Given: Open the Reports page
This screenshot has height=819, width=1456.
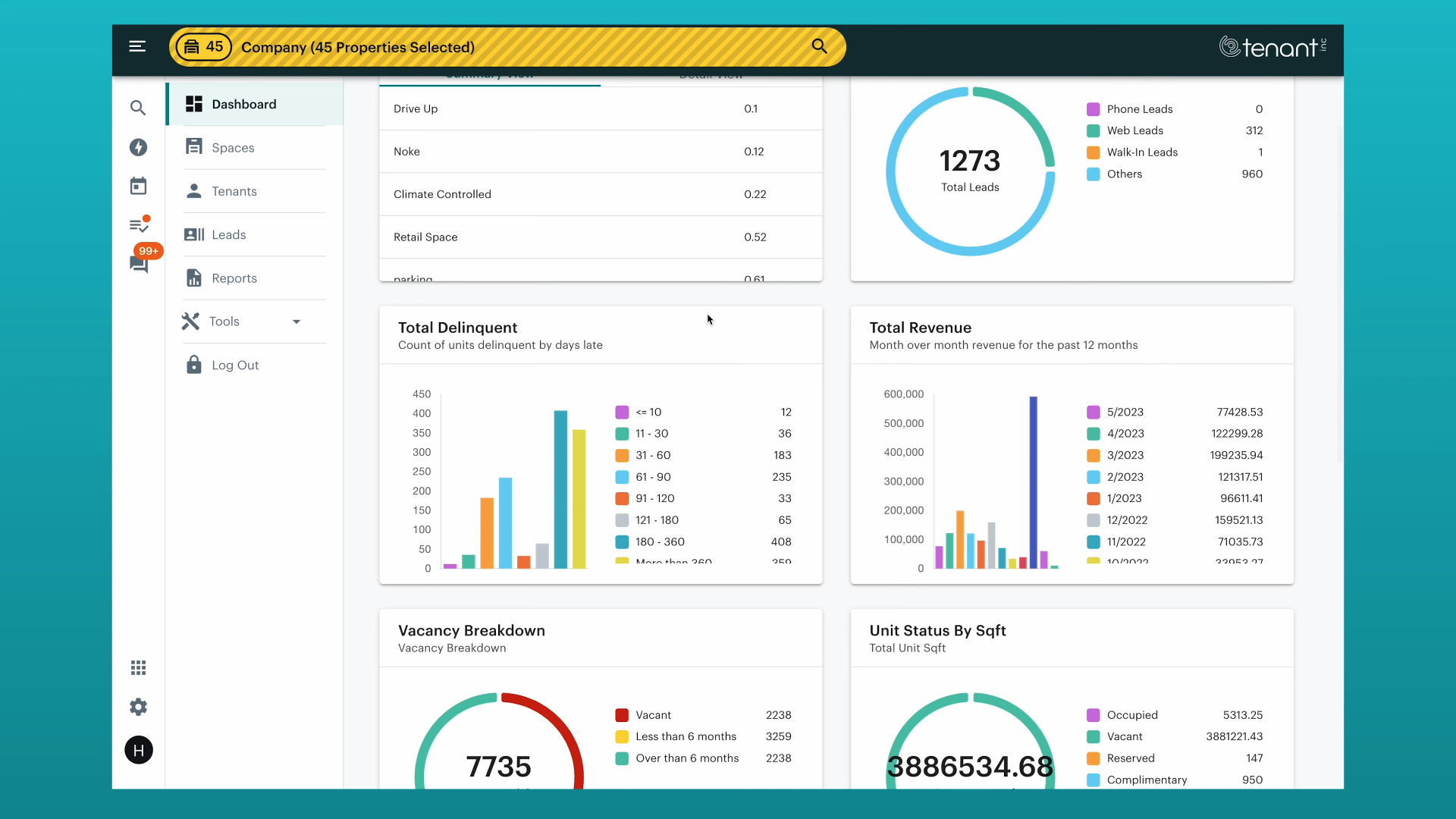Looking at the screenshot, I should [234, 278].
